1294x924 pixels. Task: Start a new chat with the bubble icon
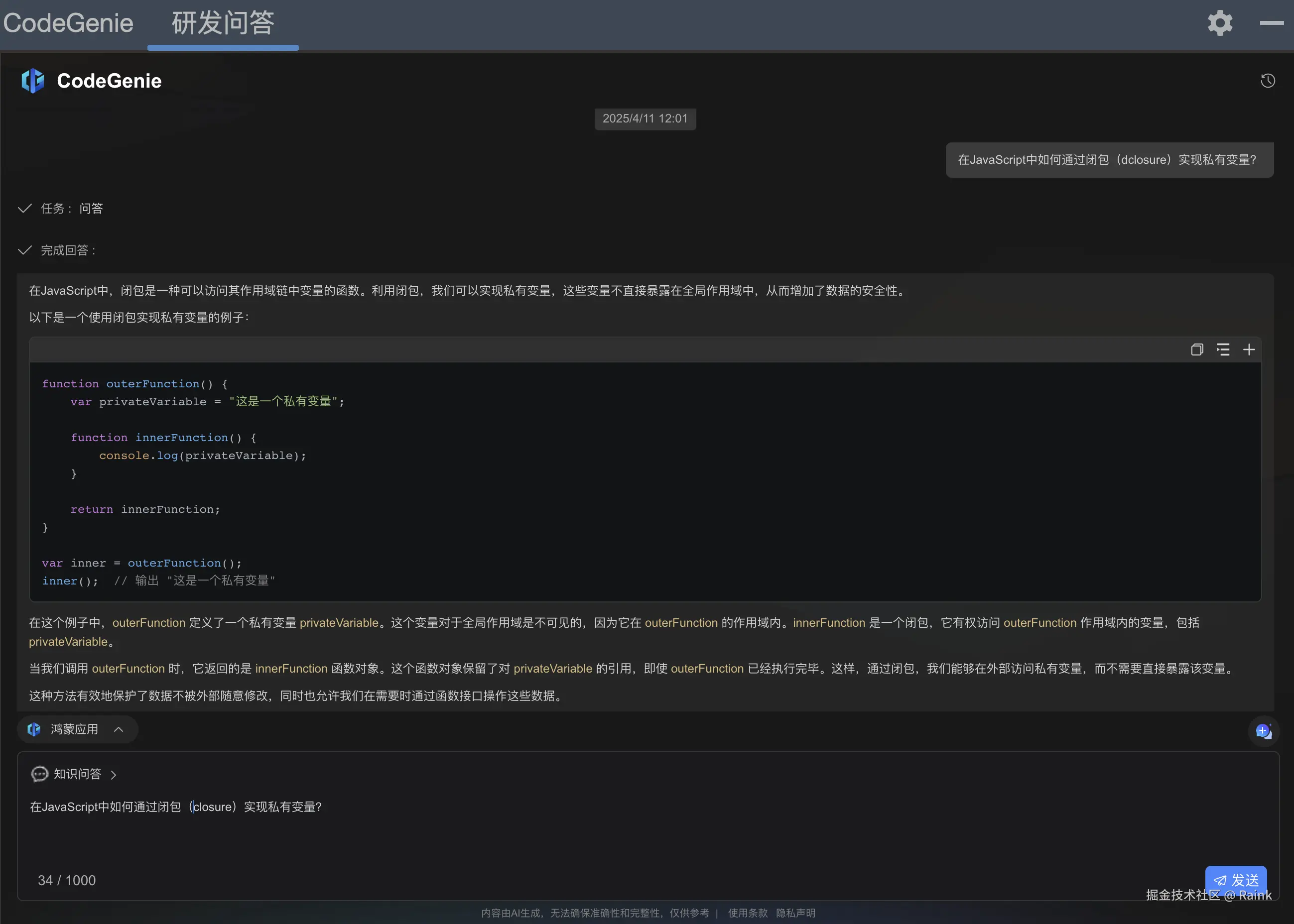(x=1263, y=731)
